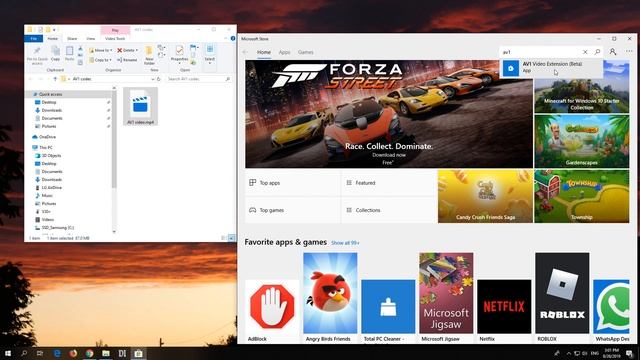Screen dimensions: 640x360
Task: Open Top apps in Microsoft Store
Action: tap(292, 183)
